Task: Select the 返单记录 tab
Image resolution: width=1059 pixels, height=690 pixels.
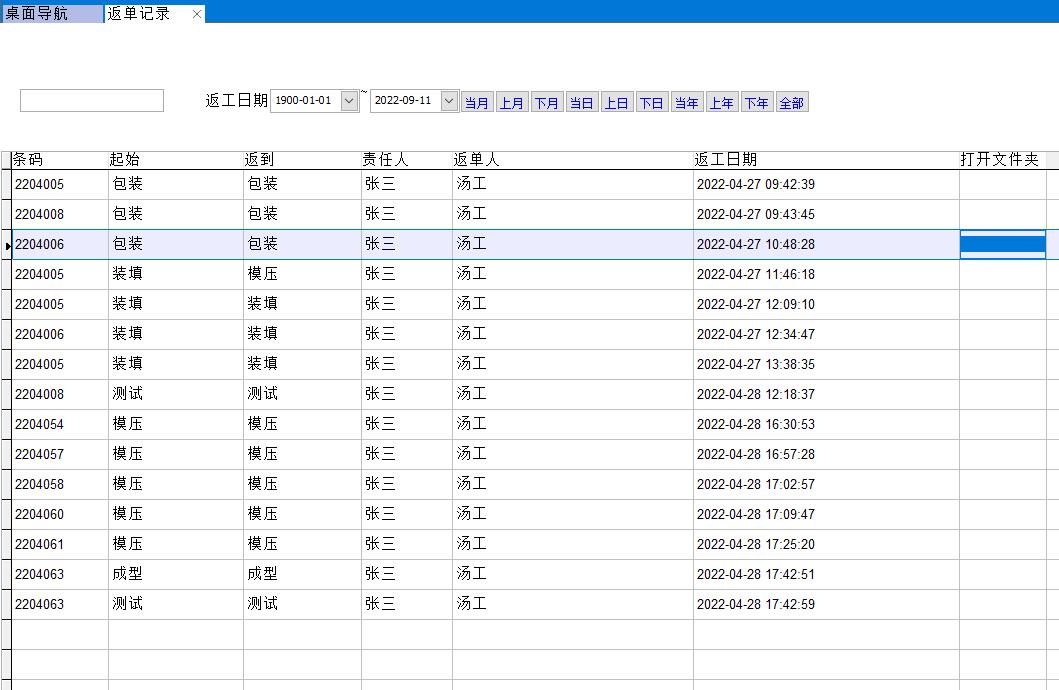Action: click(140, 14)
